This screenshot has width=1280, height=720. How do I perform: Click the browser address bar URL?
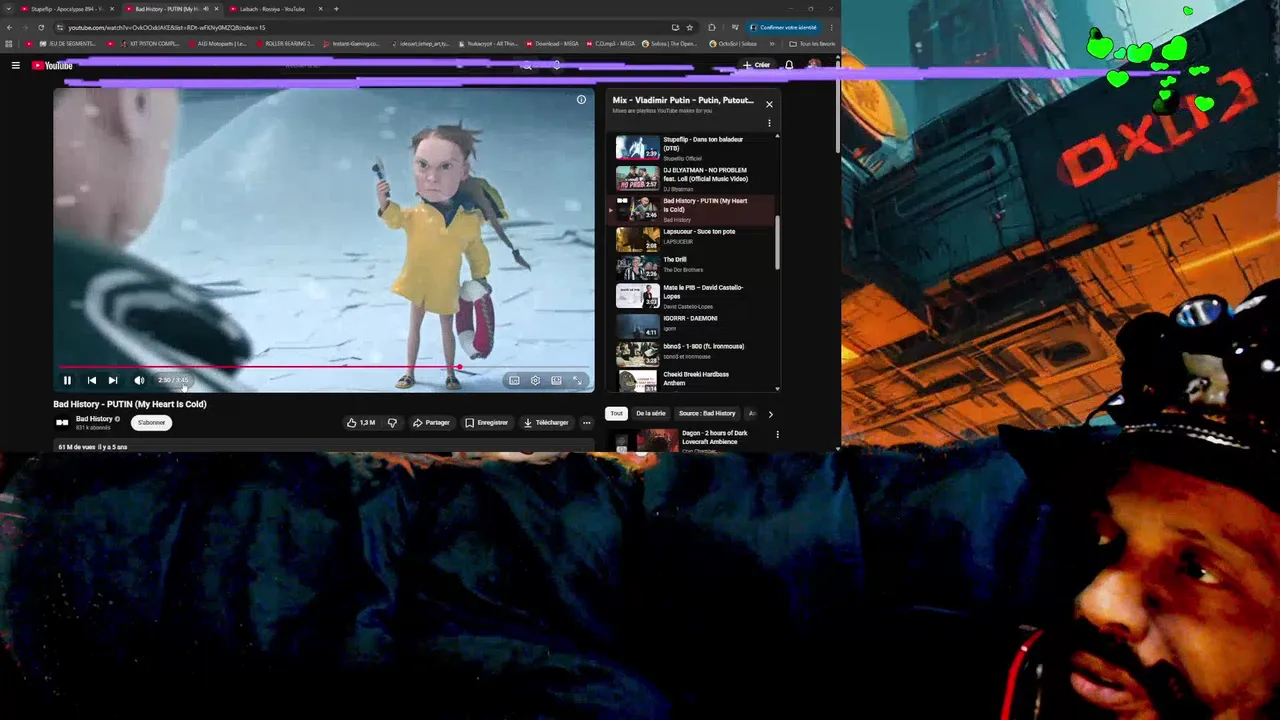tap(167, 27)
